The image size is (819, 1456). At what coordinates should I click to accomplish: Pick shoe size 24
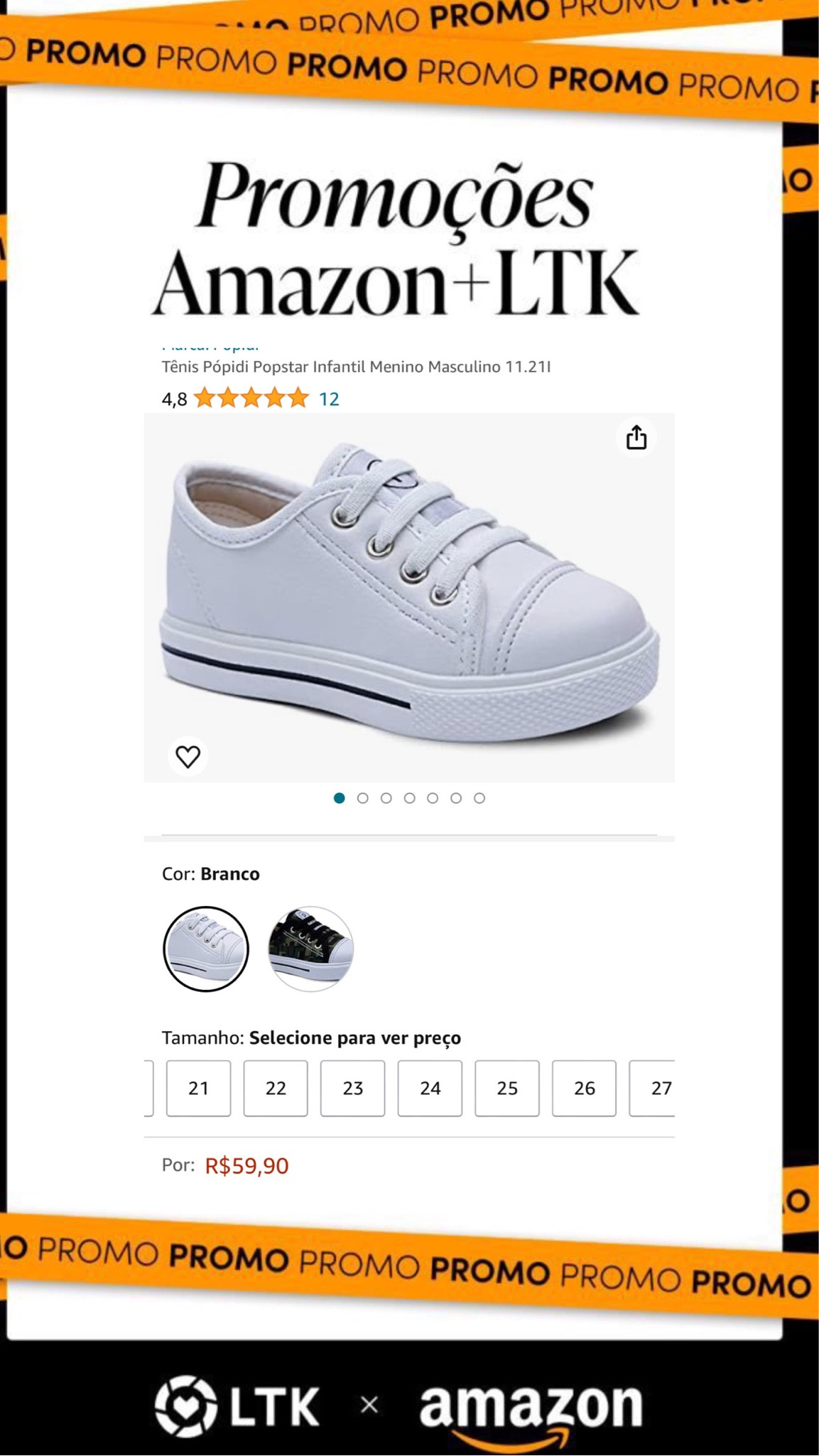tap(430, 1088)
